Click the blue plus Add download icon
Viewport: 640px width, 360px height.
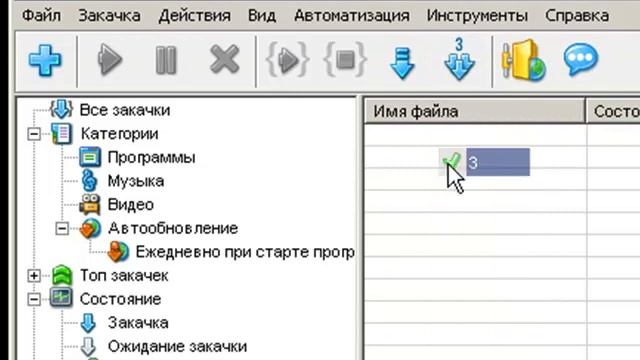tap(45, 60)
